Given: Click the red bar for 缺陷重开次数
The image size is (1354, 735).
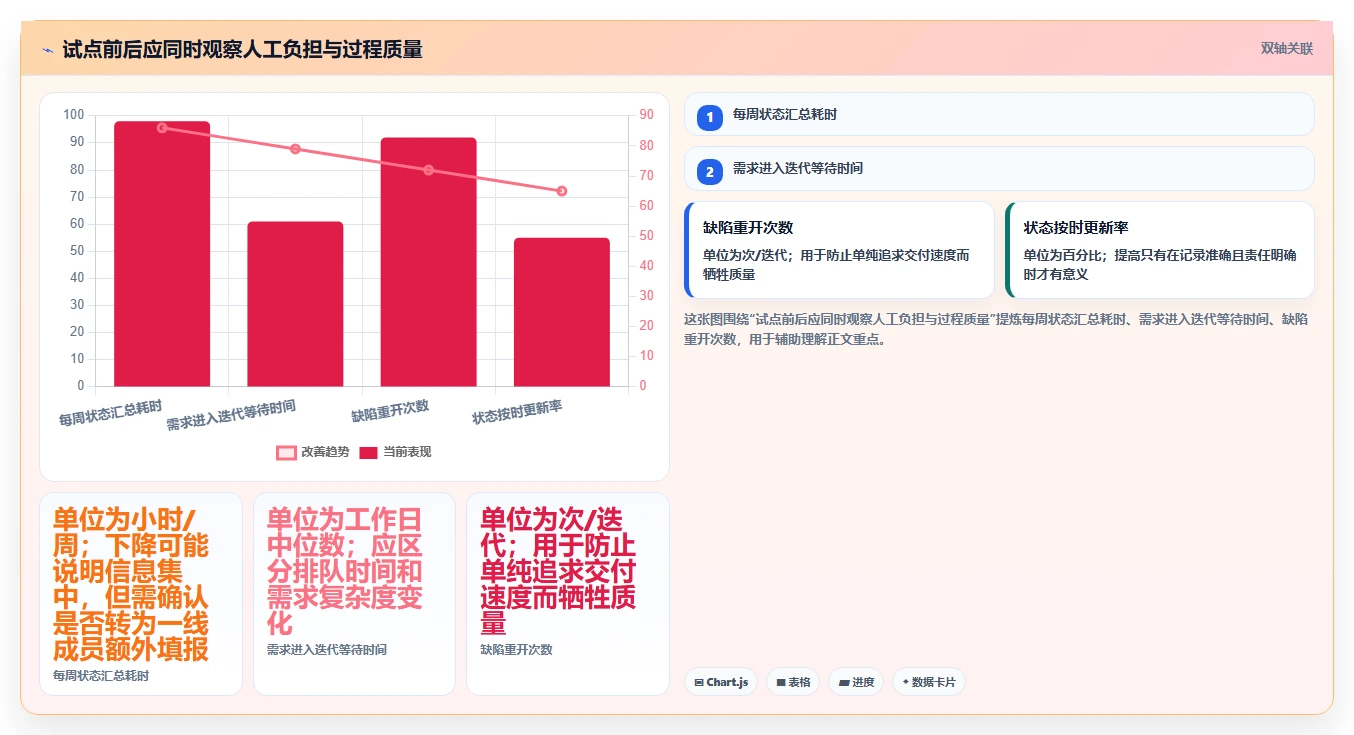Looking at the screenshot, I should (428, 262).
